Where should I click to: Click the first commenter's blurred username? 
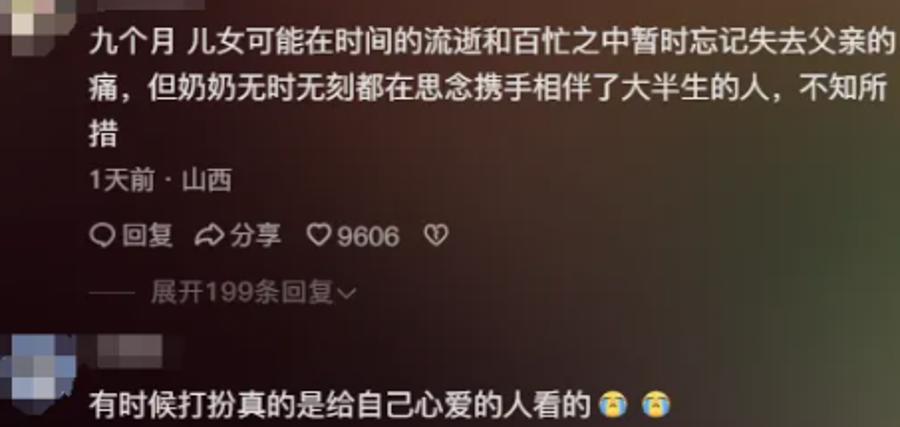150,5
